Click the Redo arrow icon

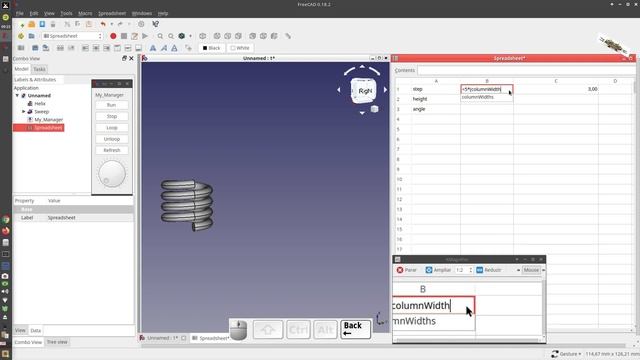(120, 24)
